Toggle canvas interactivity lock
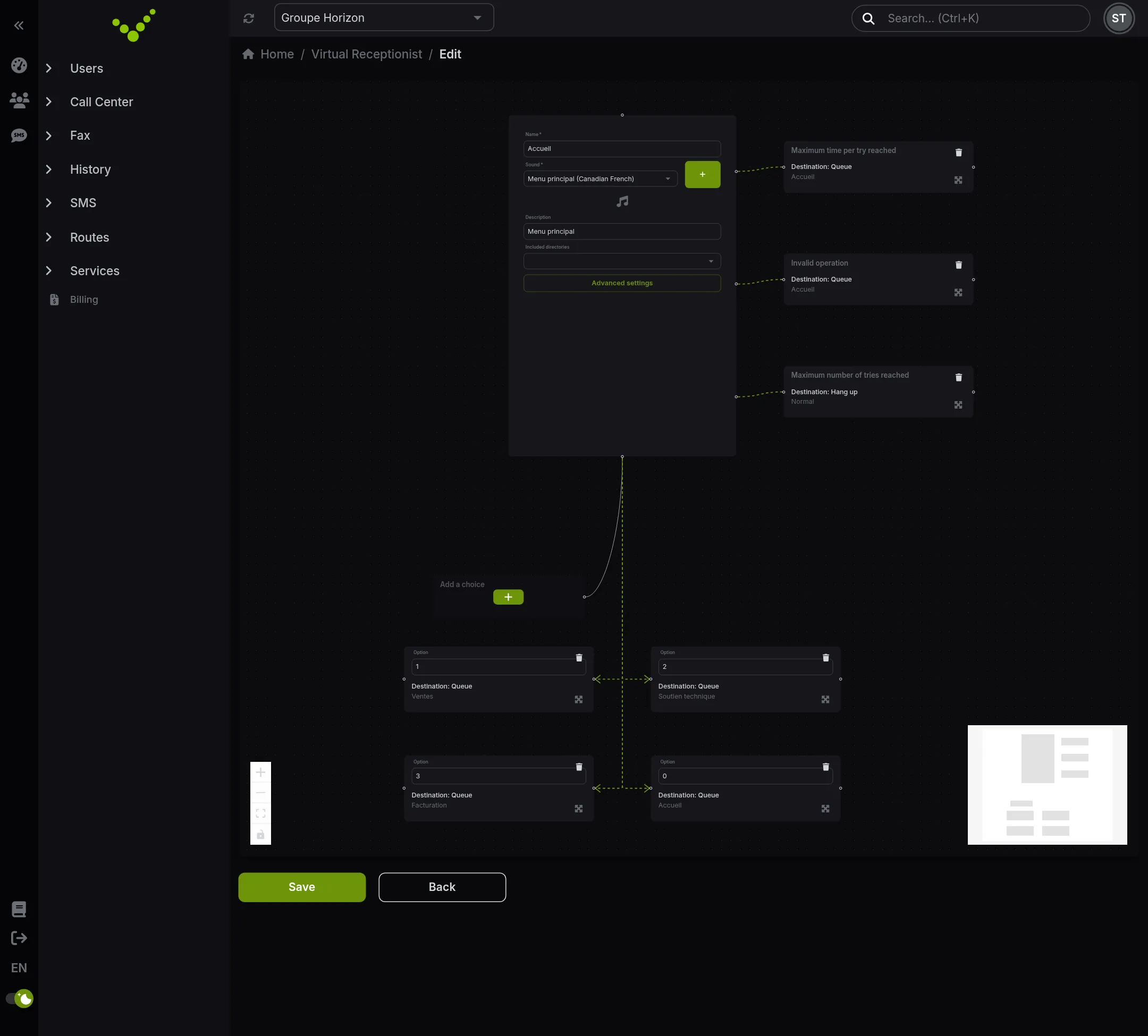Screen dimensions: 1148x1036 261,835
